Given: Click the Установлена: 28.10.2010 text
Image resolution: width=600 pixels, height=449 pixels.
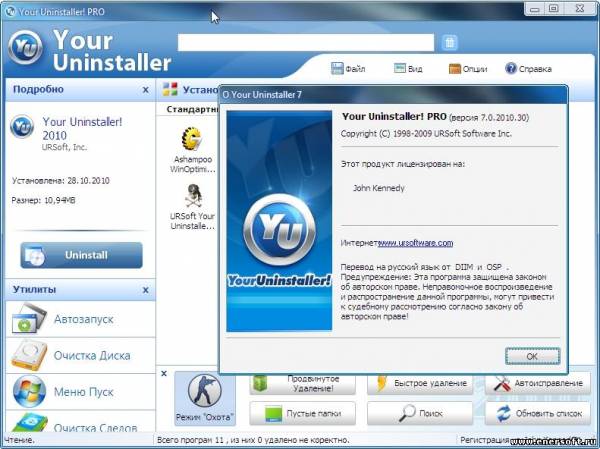Looking at the screenshot, I should pos(61,181).
